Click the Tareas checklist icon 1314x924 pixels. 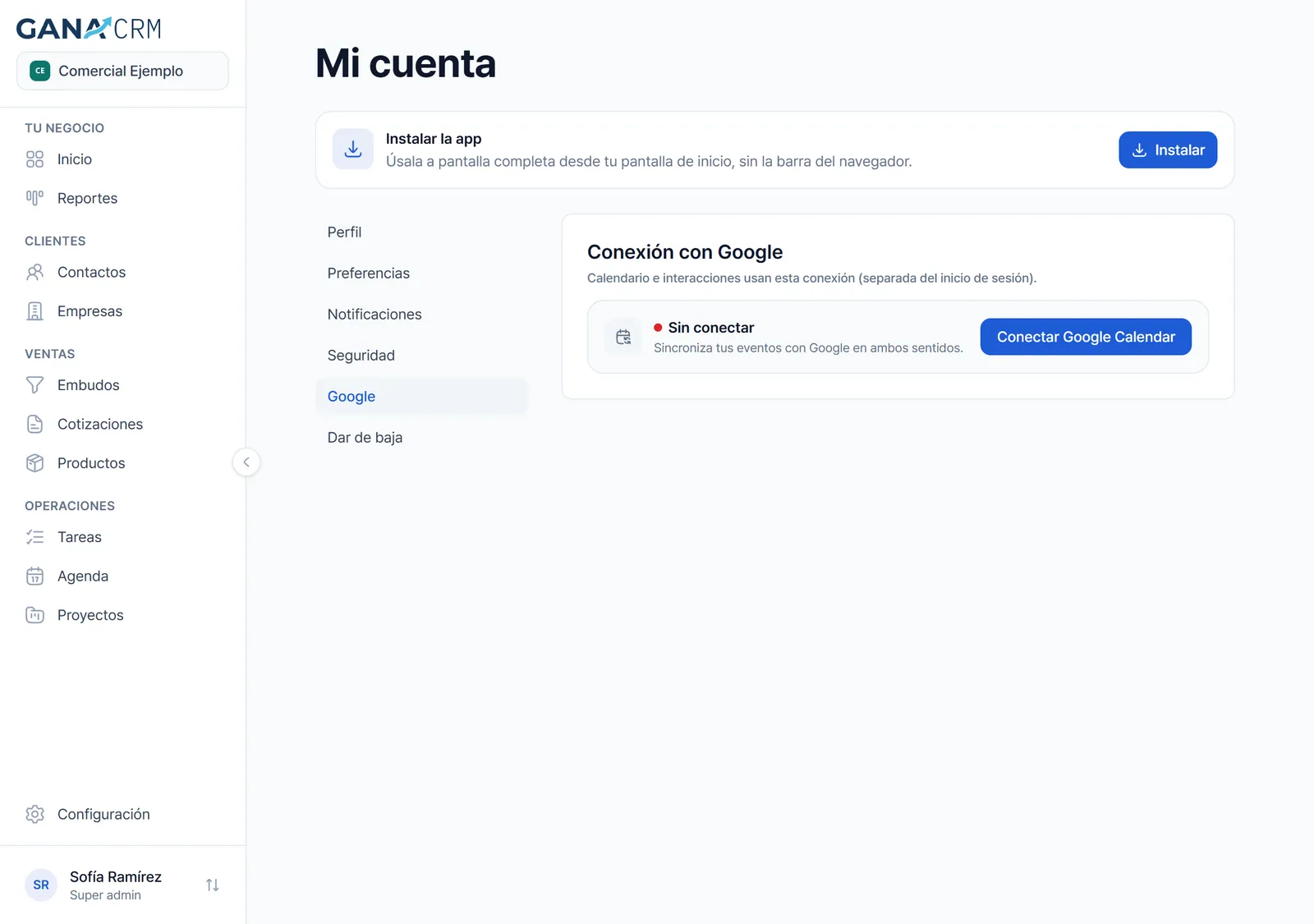pyautogui.click(x=34, y=537)
